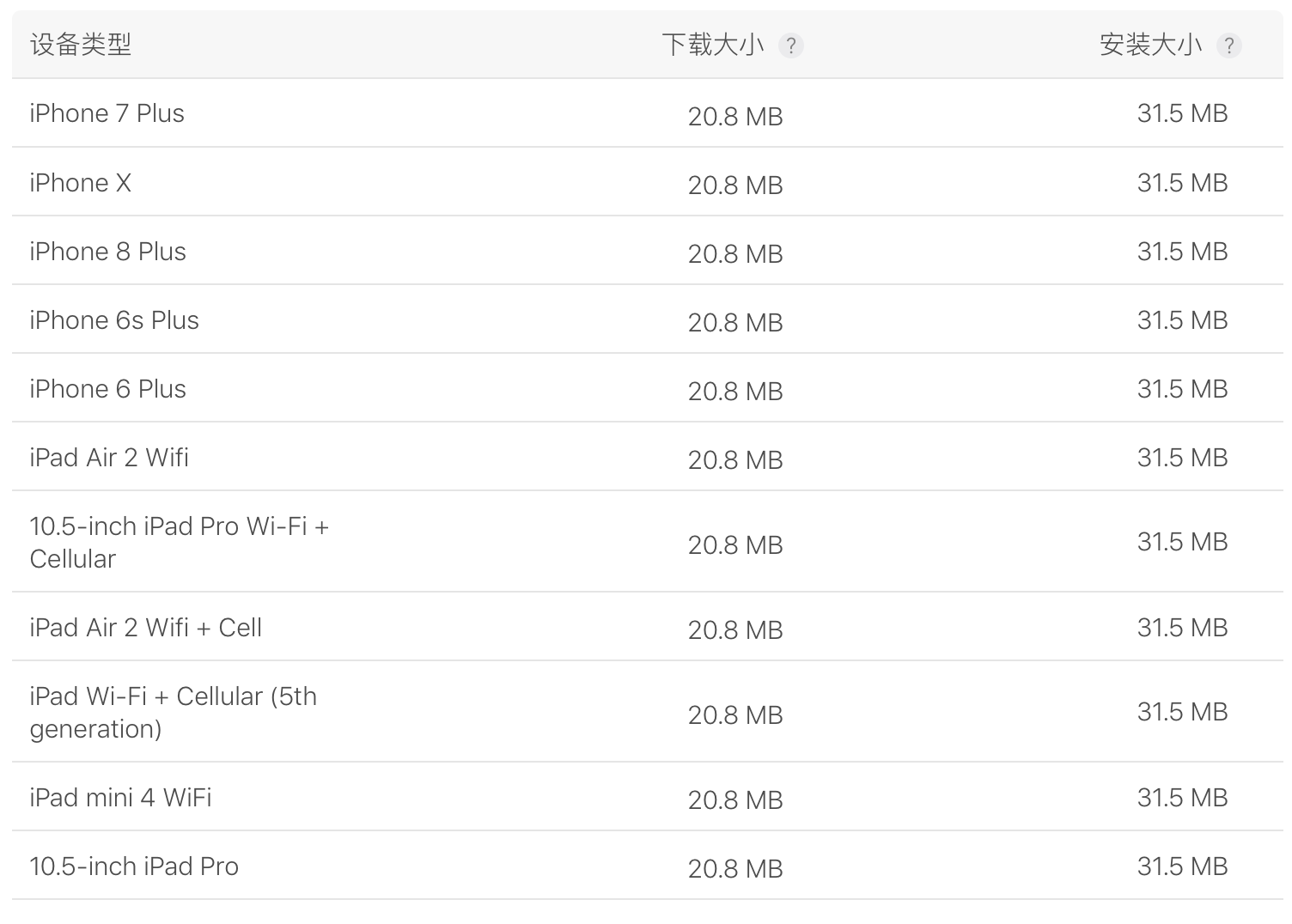1292x924 pixels.
Task: Select the iPad Air 2 Wifi row
Action: tap(647, 457)
